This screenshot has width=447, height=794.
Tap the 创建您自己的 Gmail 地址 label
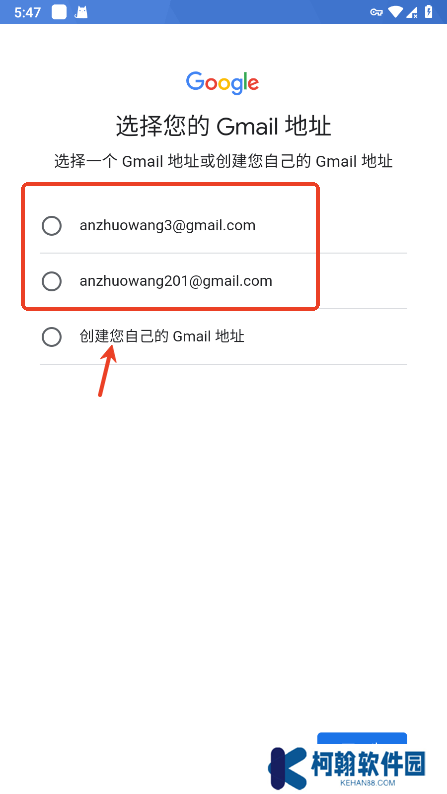(x=162, y=336)
